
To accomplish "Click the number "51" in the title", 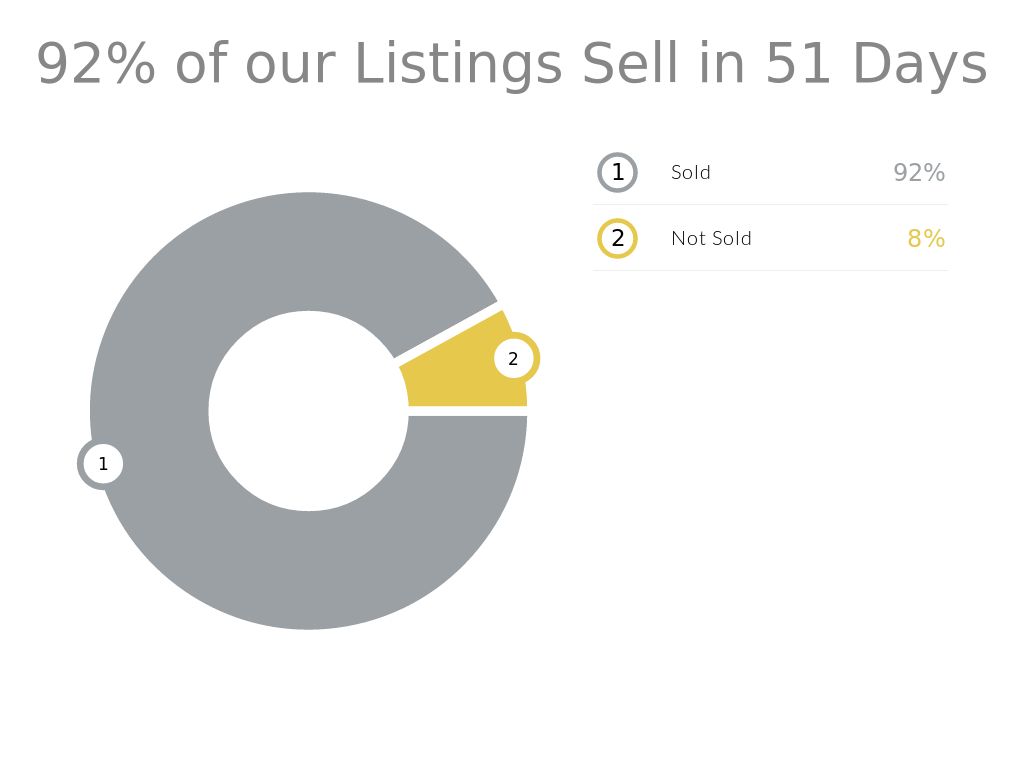I will [798, 64].
